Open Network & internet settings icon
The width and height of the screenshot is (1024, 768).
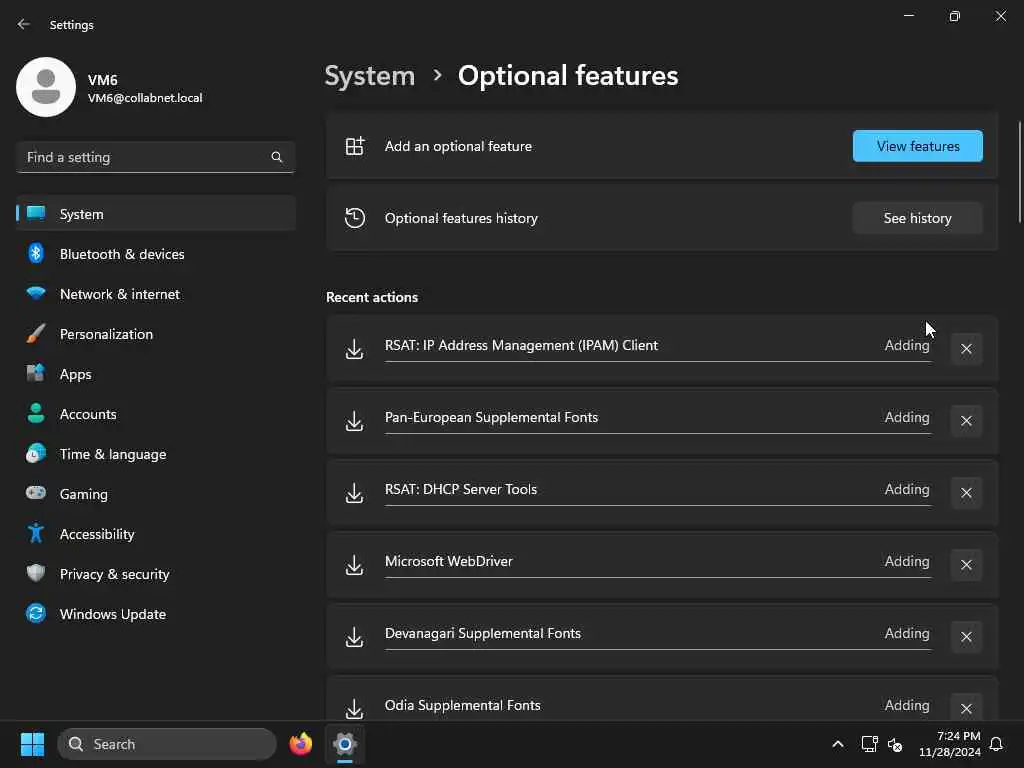pyautogui.click(x=36, y=294)
